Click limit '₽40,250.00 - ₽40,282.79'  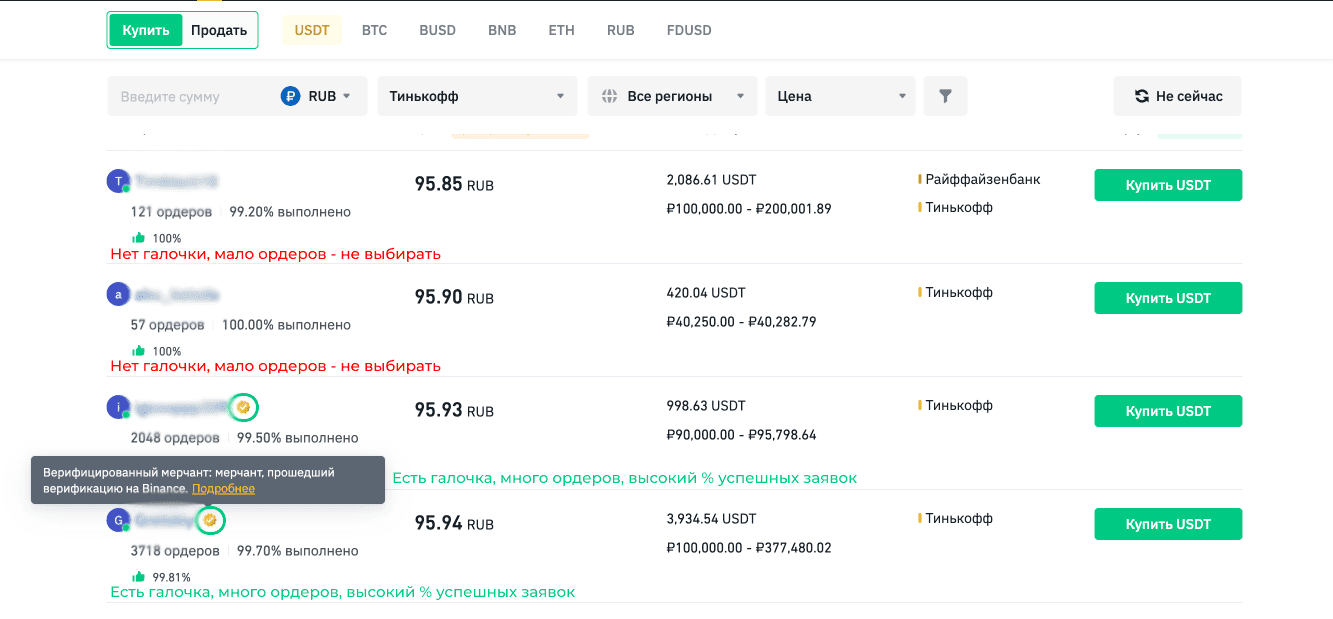coord(741,322)
